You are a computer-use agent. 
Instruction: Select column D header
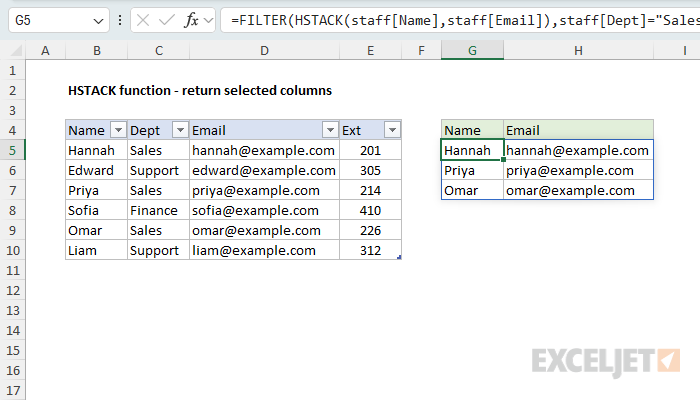(264, 51)
